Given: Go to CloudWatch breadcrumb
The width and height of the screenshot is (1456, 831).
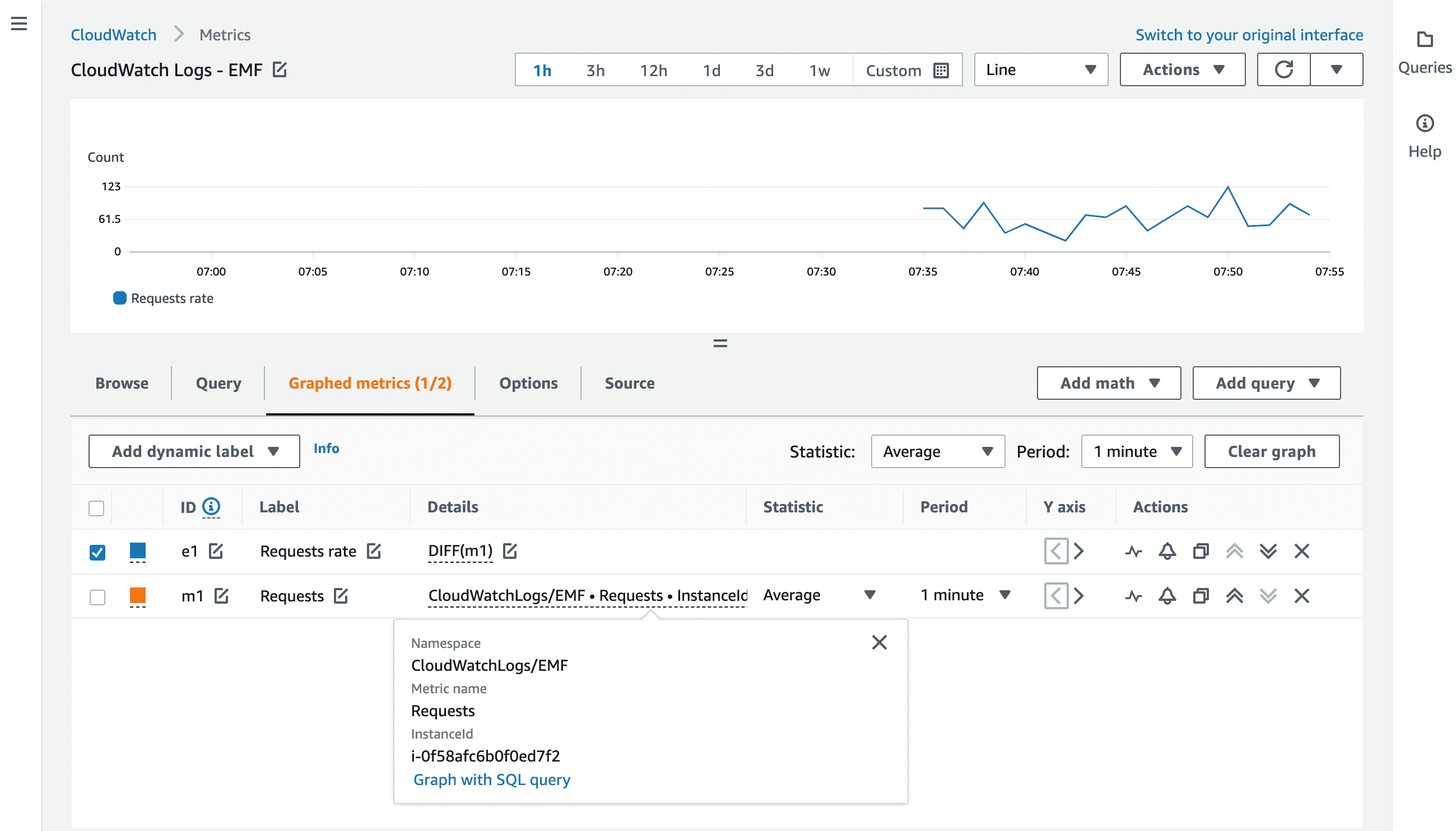Looking at the screenshot, I should click(x=114, y=35).
